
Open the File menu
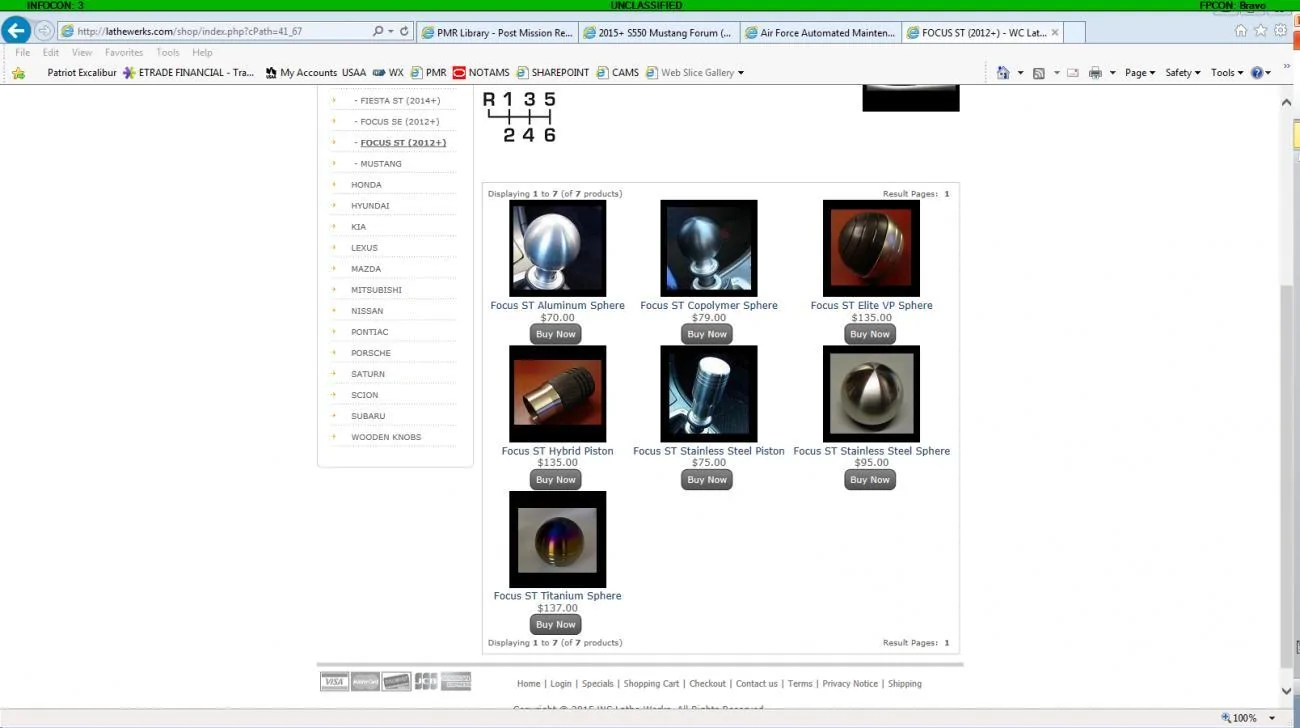(22, 53)
